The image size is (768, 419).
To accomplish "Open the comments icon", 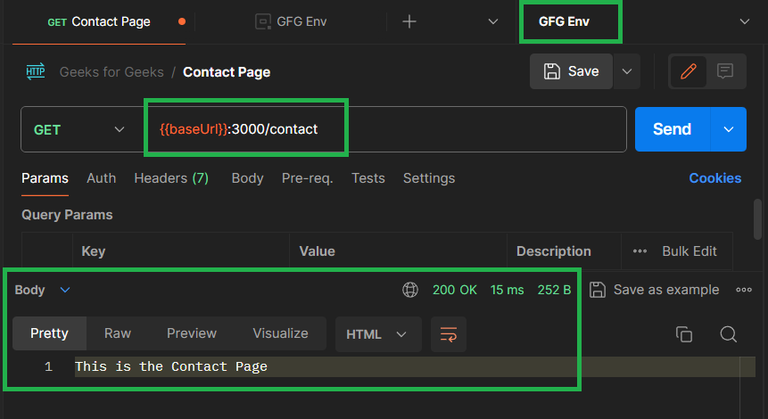I will pyautogui.click(x=725, y=71).
